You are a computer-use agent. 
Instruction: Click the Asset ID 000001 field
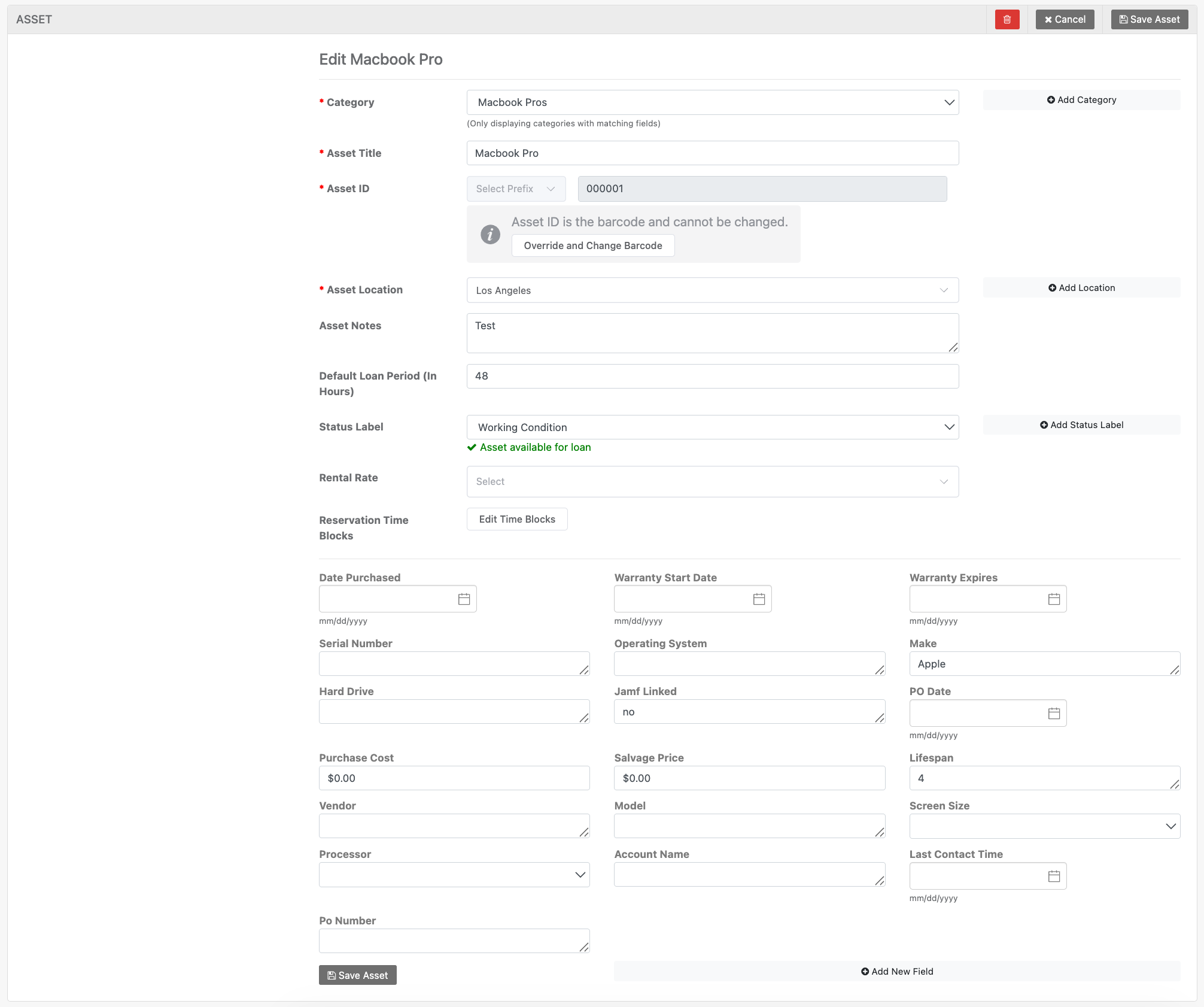coord(762,189)
